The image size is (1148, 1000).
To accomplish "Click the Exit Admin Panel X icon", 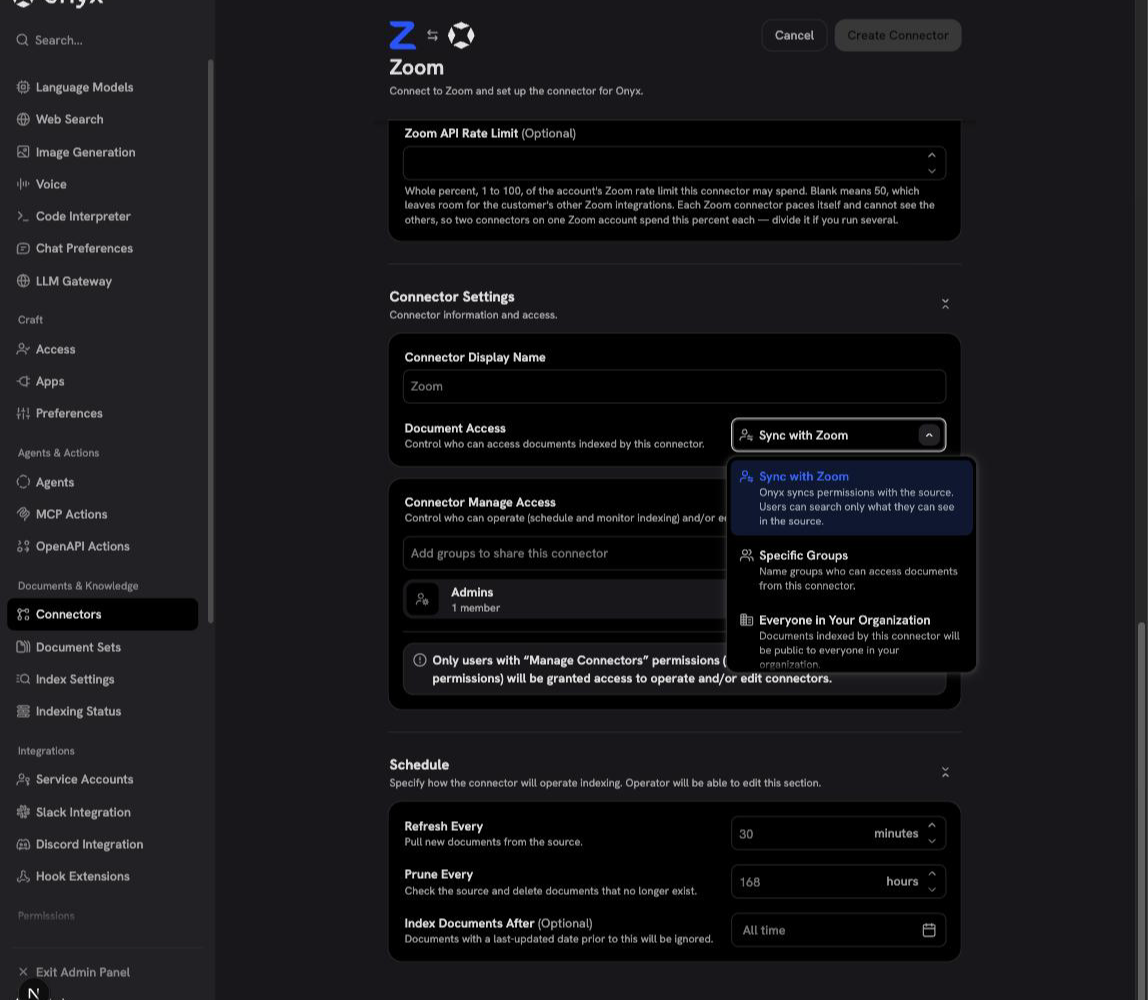I will point(23,972).
